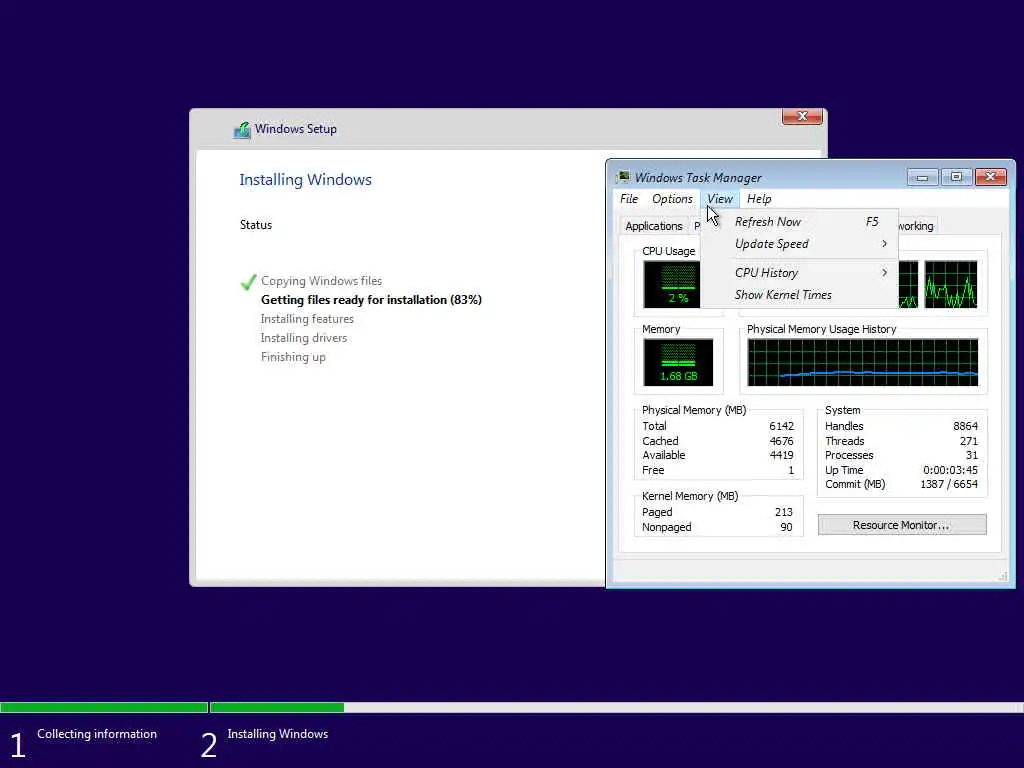The image size is (1024, 768).
Task: Click the 'Installing features' status line
Action: tap(307, 319)
